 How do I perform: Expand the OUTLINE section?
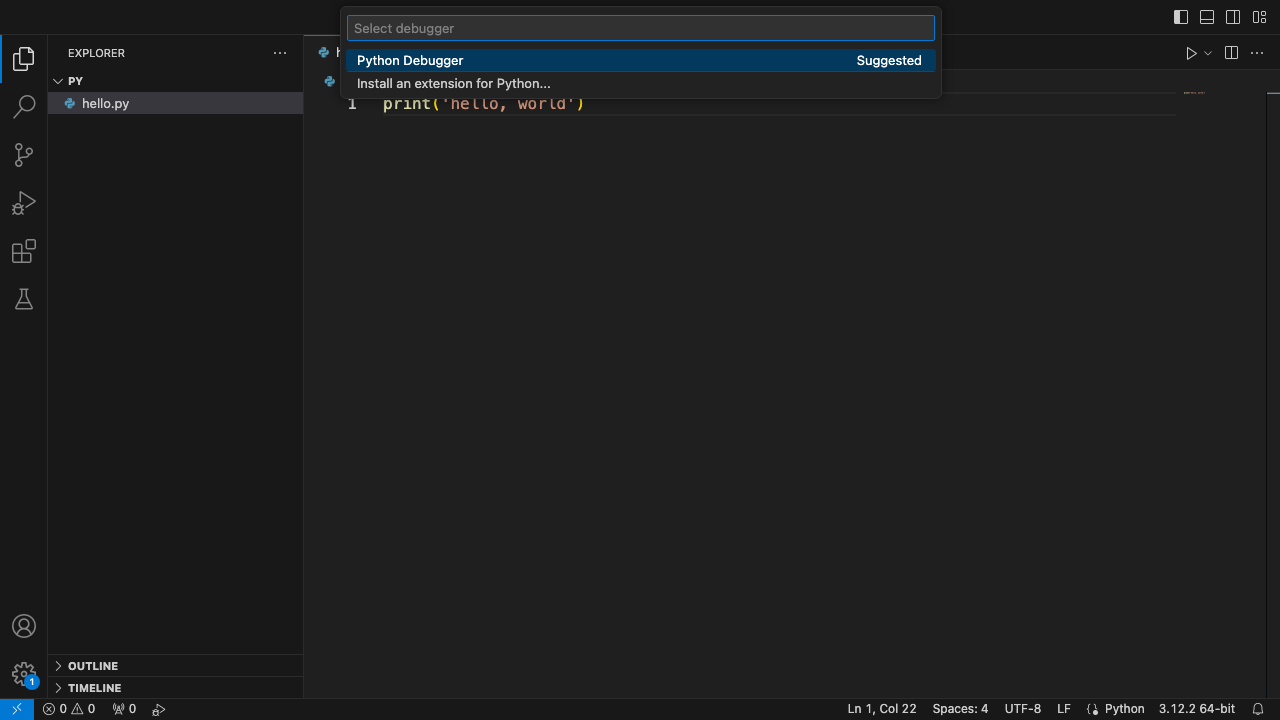coord(176,666)
